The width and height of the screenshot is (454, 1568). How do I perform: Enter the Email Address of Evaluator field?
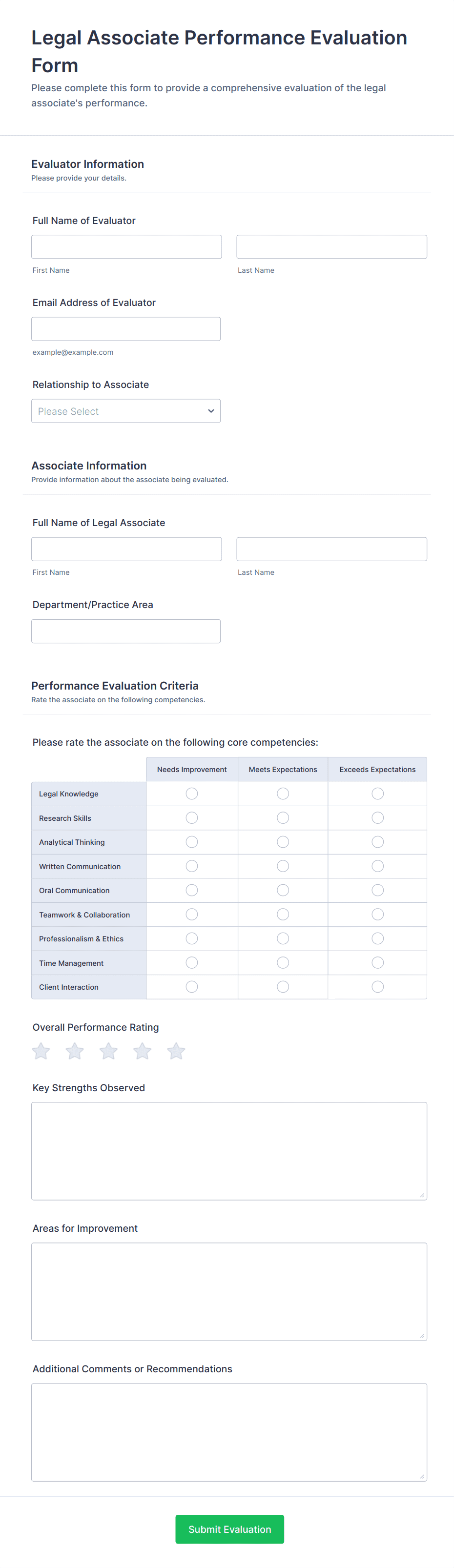[x=126, y=329]
